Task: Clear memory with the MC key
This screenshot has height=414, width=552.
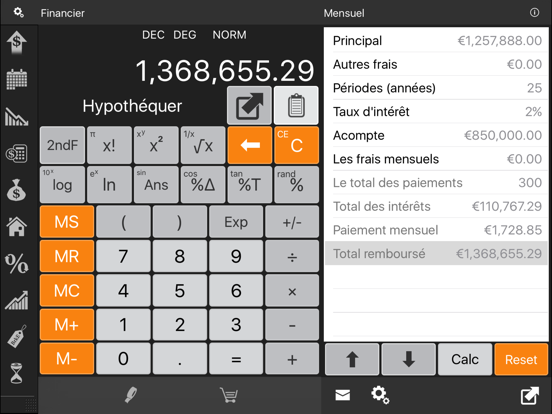Action: pos(67,290)
